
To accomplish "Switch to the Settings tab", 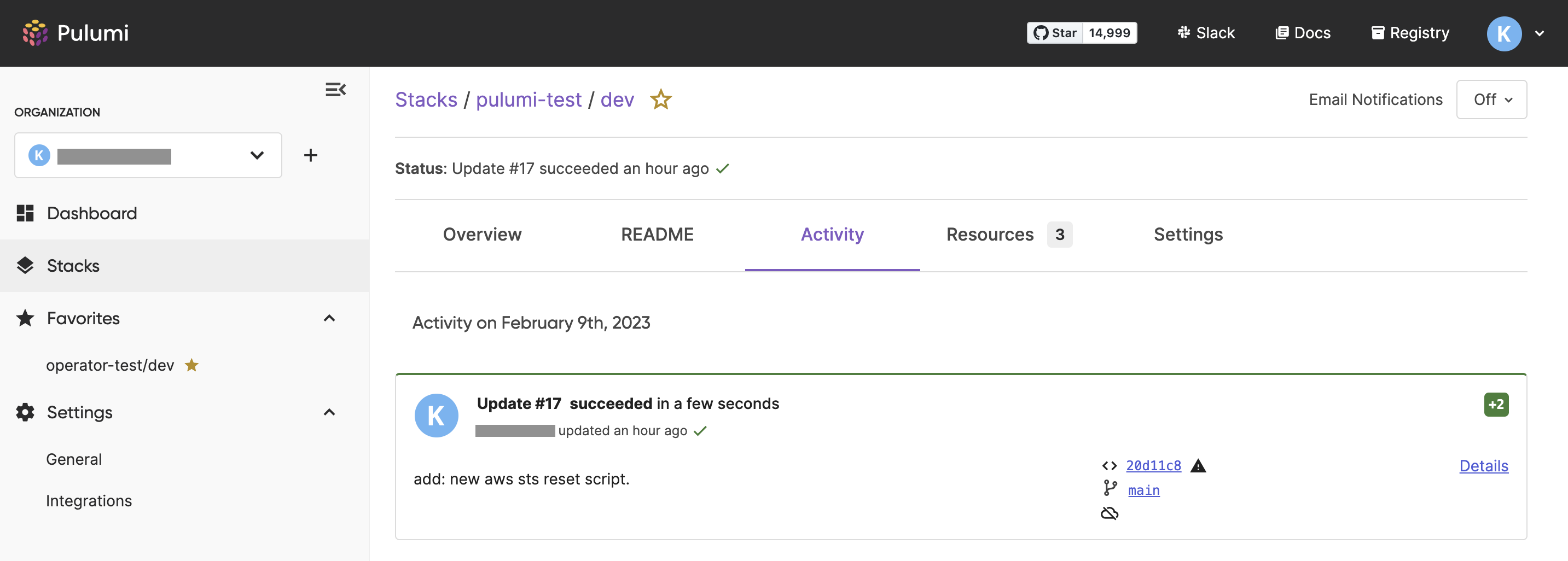I will tap(1188, 235).
